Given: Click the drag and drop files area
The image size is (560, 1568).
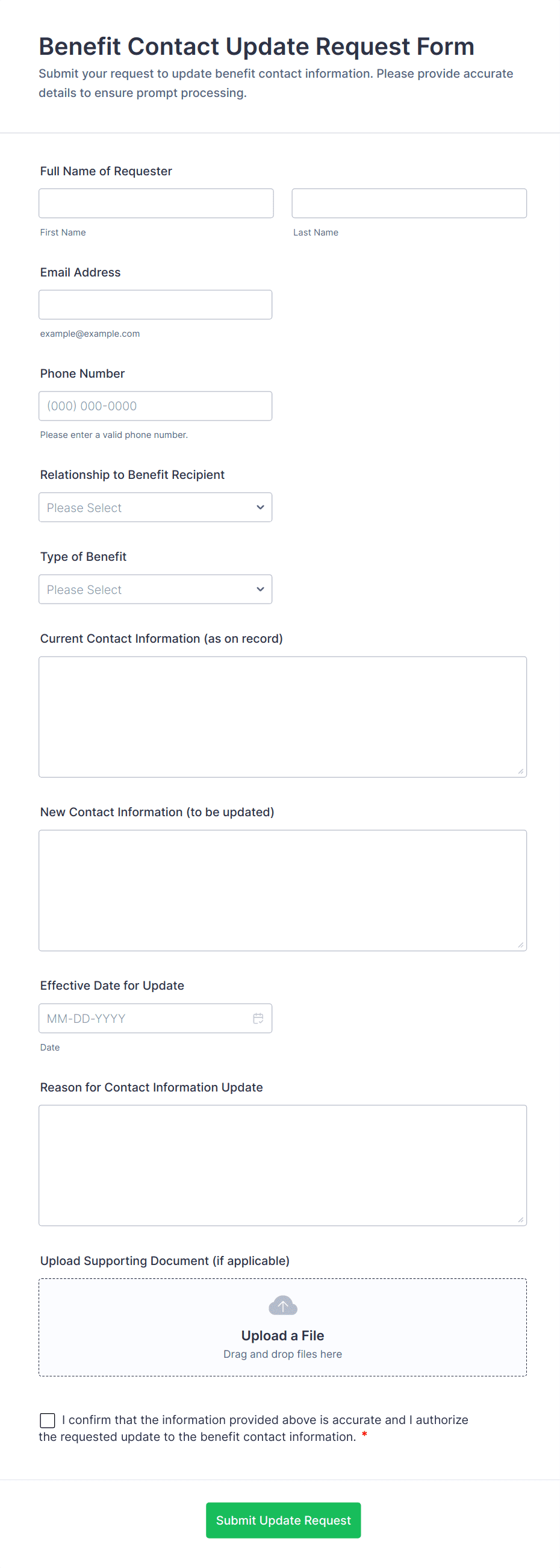Looking at the screenshot, I should (282, 1354).
